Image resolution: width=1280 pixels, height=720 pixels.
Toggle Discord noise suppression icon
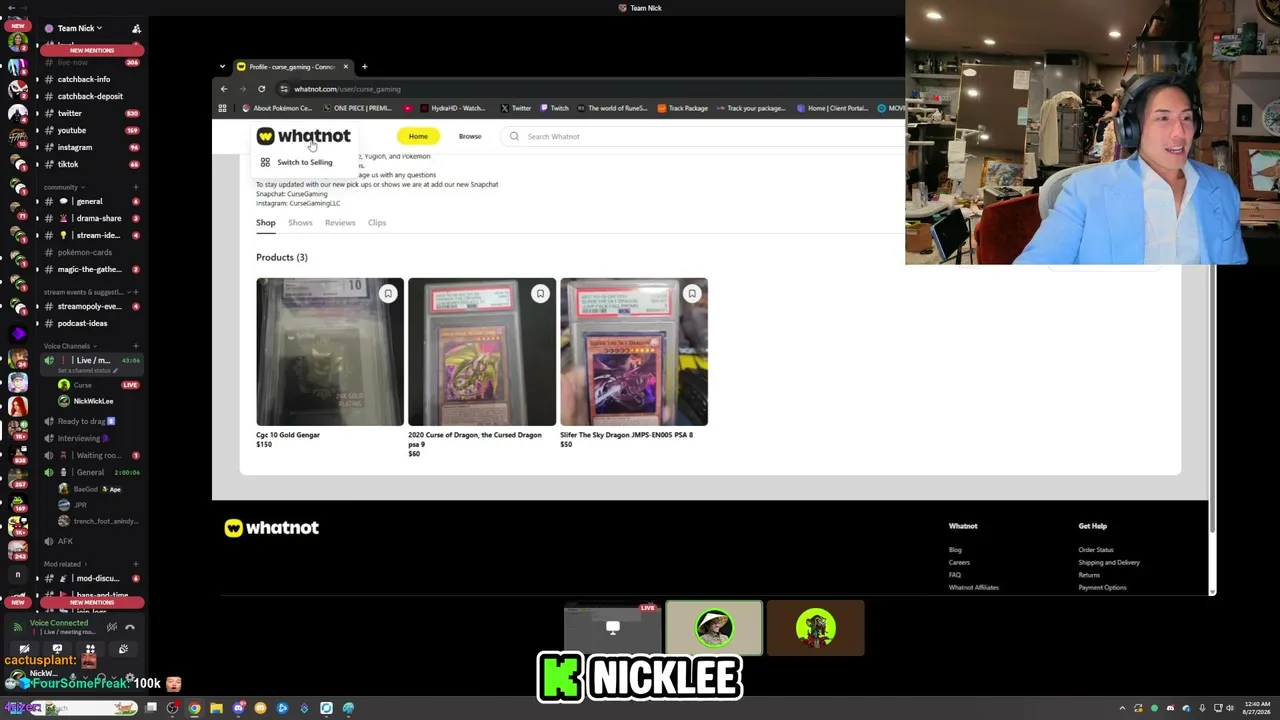coord(112,627)
